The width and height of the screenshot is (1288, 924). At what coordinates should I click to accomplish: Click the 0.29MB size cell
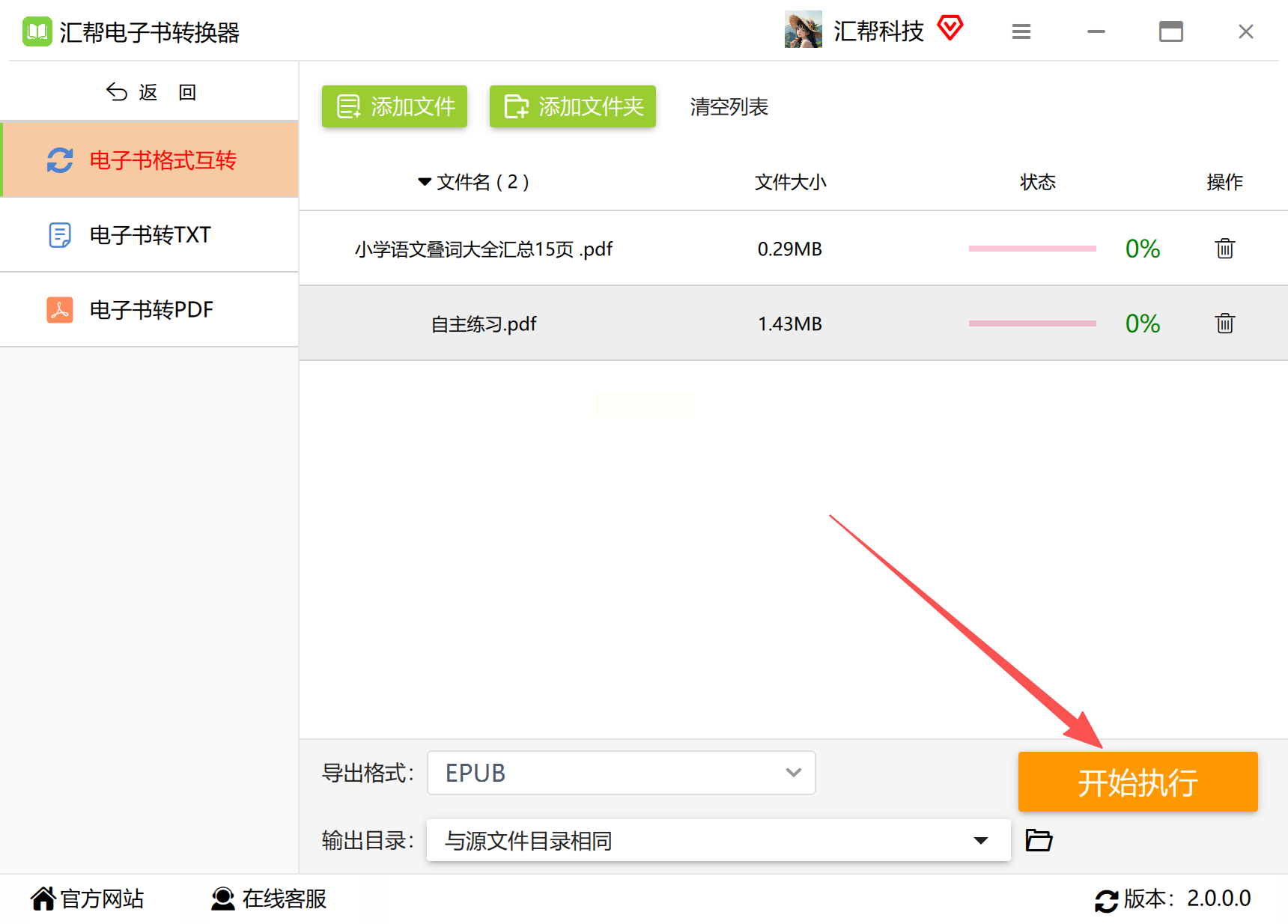(x=790, y=249)
